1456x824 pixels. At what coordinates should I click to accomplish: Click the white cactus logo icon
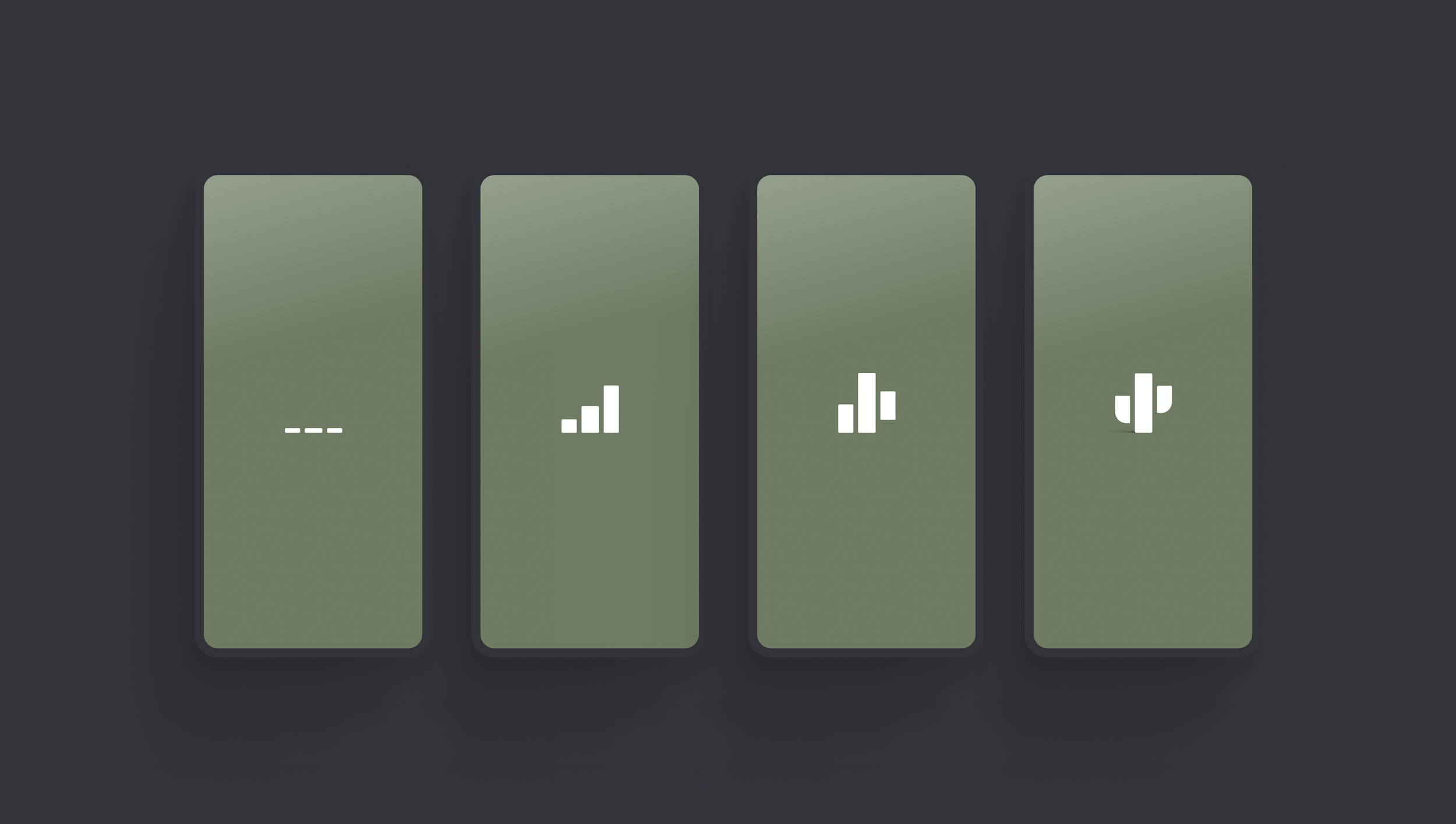pos(1143,403)
